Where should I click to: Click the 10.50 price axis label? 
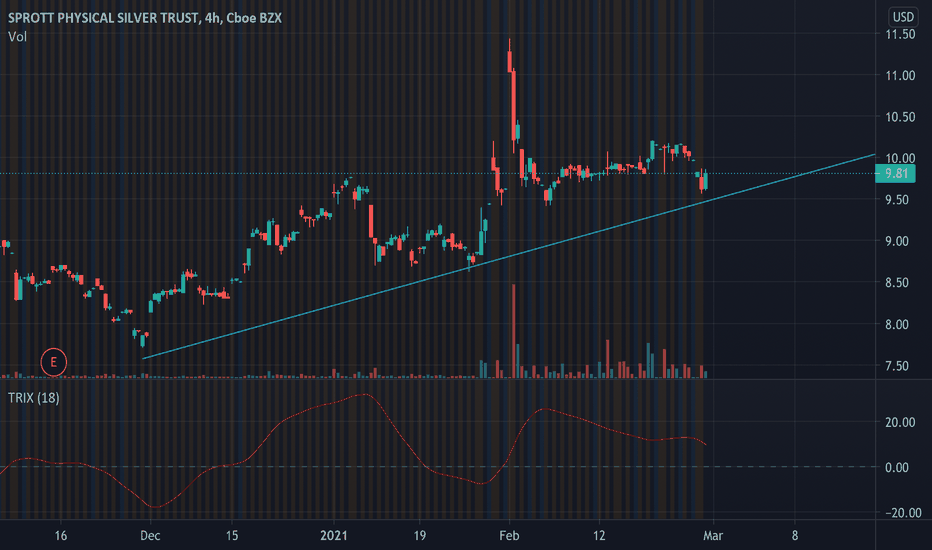900,117
